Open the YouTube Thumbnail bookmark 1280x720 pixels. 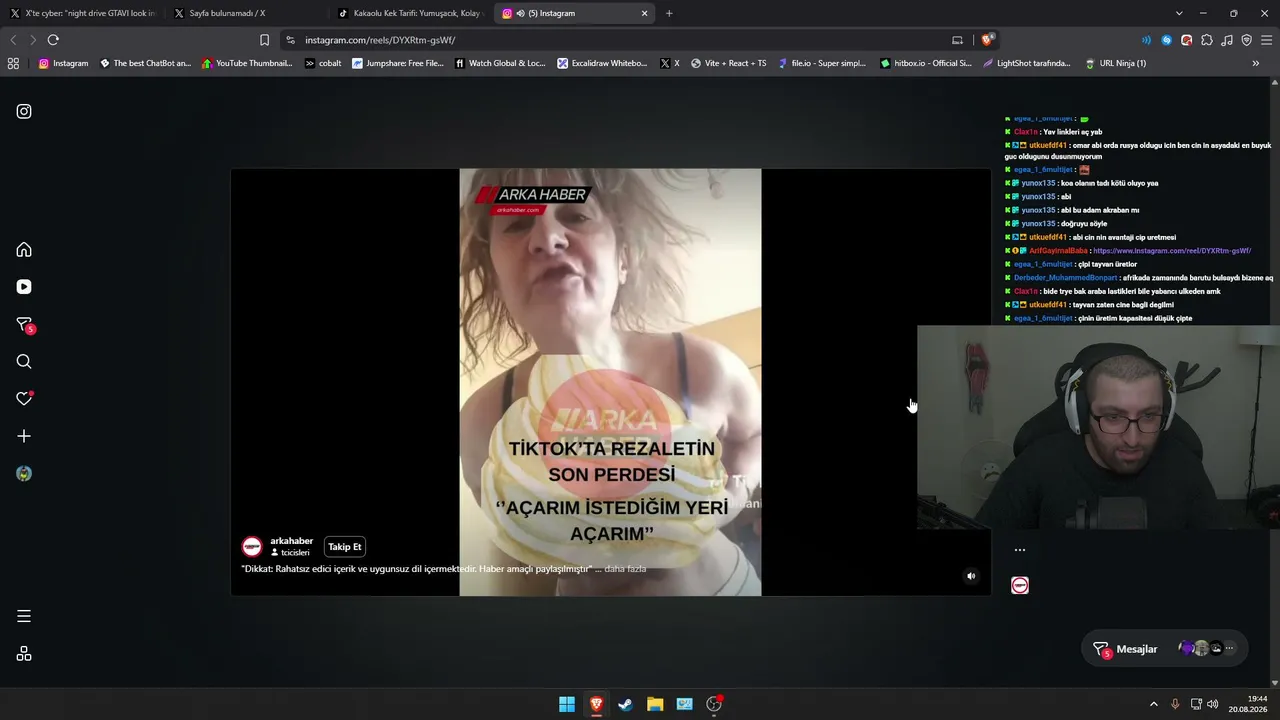248,63
